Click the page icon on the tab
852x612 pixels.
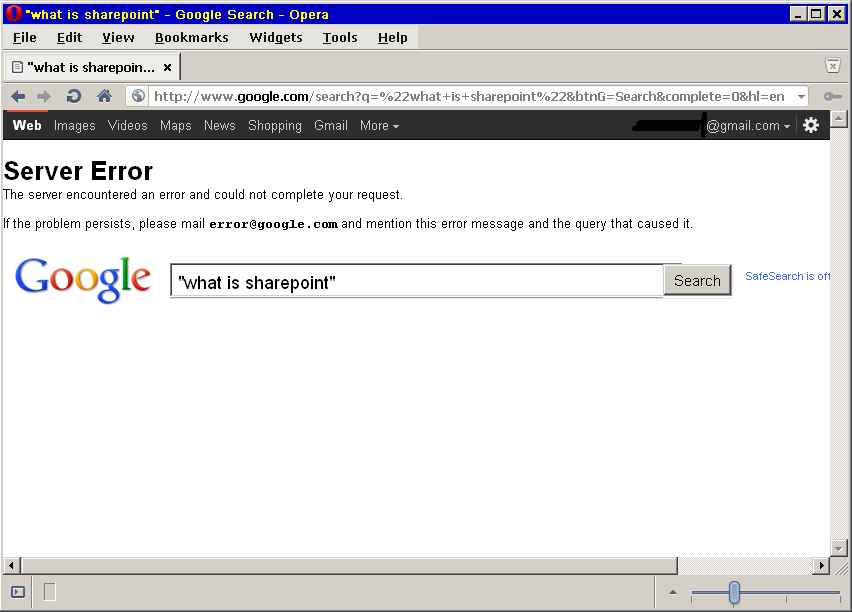(17, 67)
